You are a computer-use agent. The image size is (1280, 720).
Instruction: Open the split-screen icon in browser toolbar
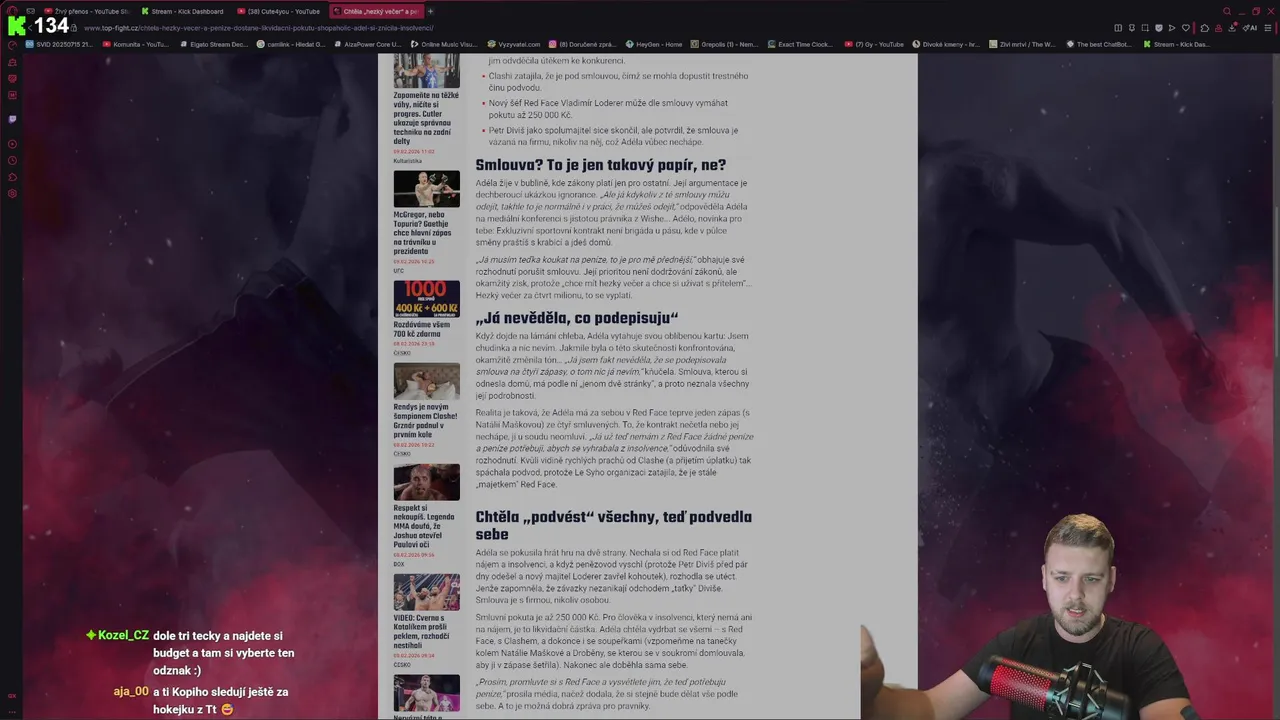[1118, 28]
